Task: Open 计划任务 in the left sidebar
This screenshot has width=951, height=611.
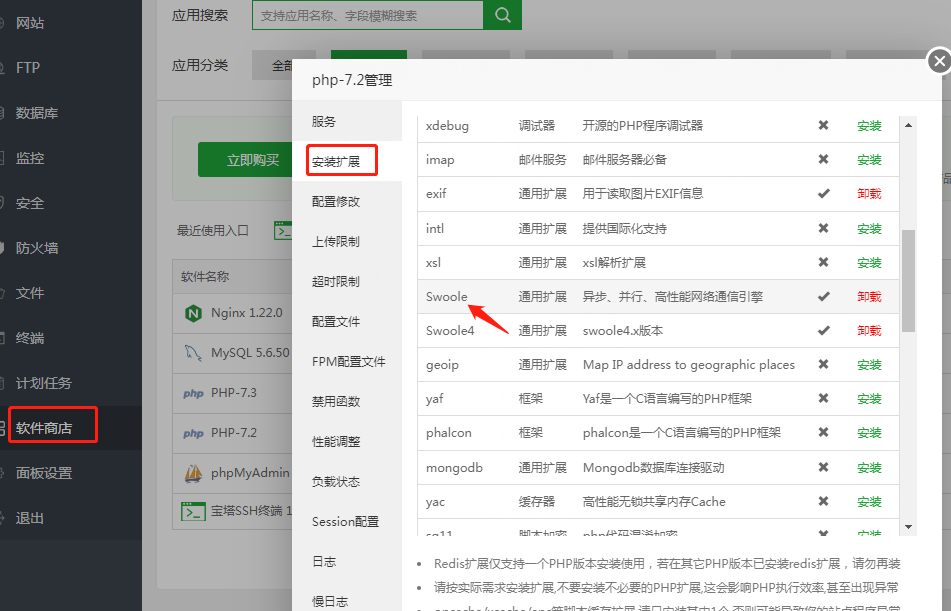Action: point(44,383)
